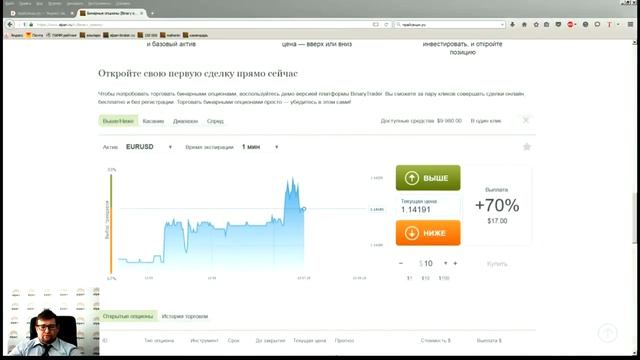Select the Диапазон option type tab
Screen dimensions: 640x360
tap(185, 121)
